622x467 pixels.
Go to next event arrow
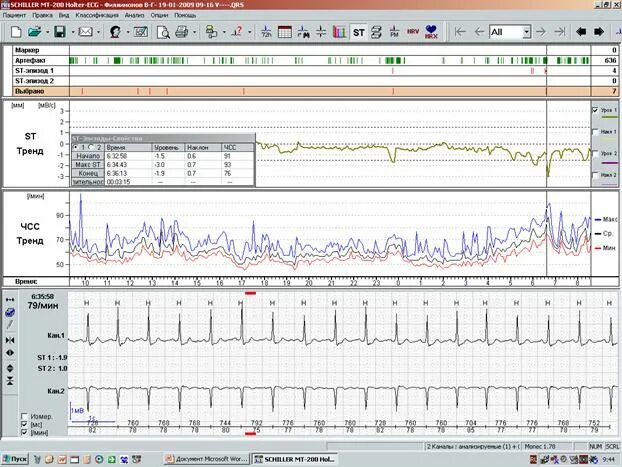click(x=541, y=32)
